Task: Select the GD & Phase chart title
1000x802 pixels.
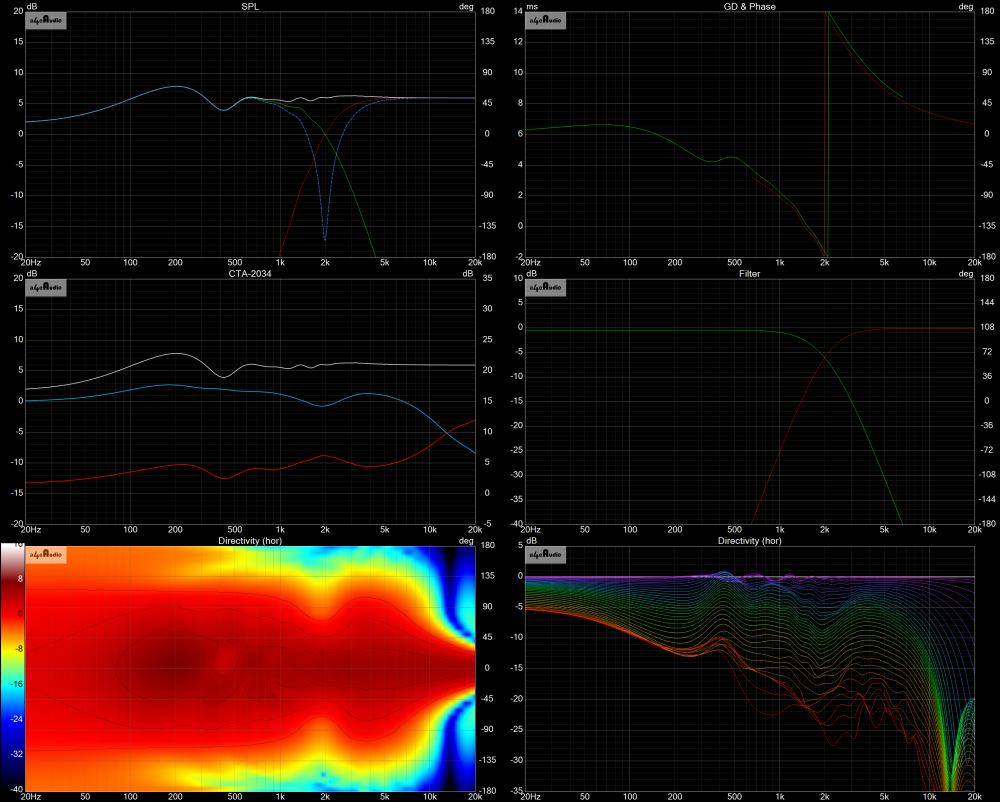Action: pyautogui.click(x=749, y=6)
